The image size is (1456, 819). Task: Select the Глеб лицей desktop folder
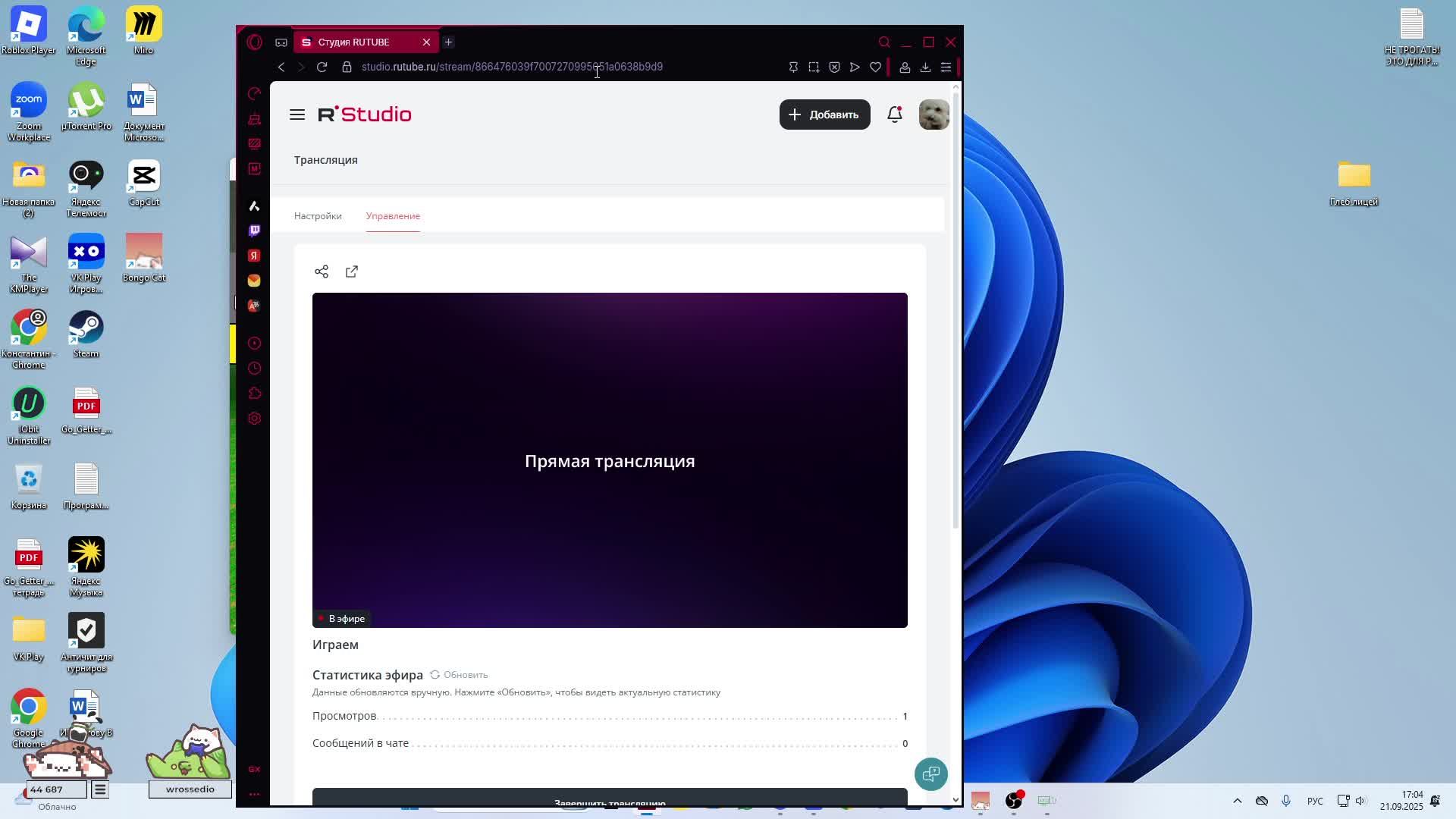[x=1354, y=183]
